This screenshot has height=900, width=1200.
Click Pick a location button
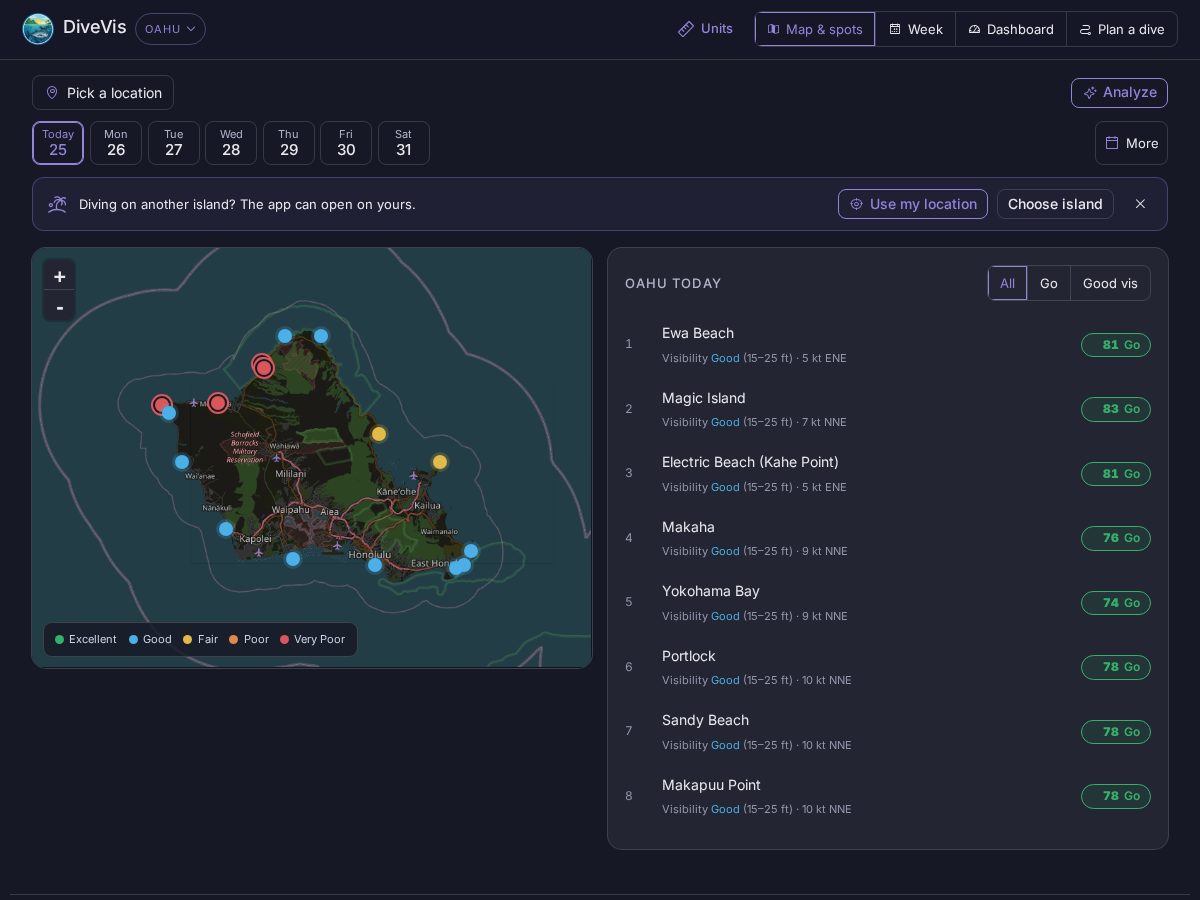tap(103, 93)
